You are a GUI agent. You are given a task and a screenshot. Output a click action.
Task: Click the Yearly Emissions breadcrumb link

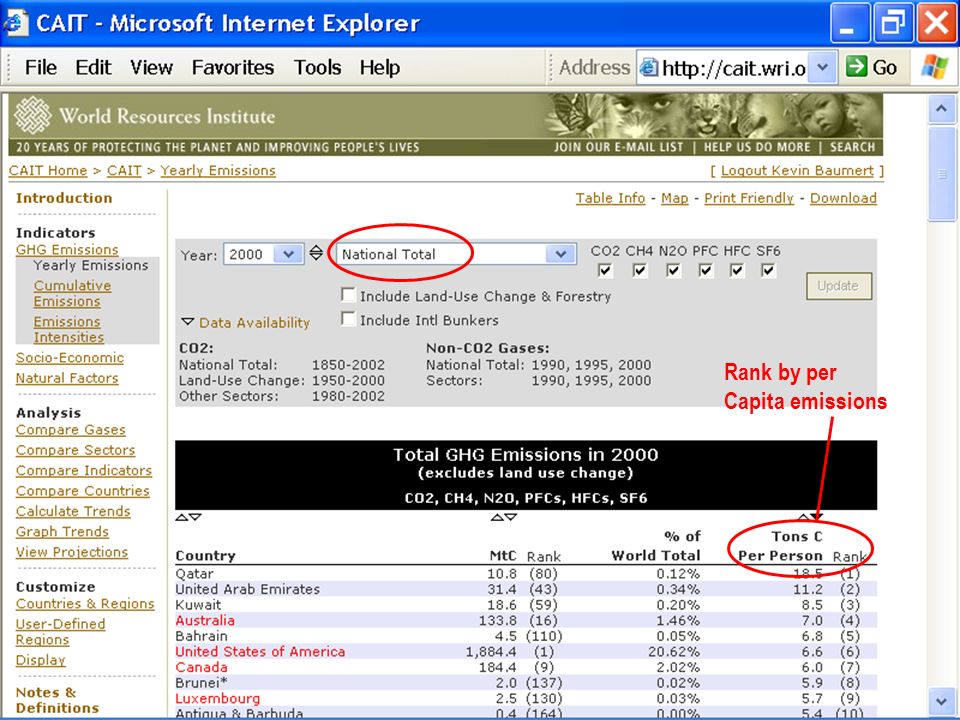(218, 171)
